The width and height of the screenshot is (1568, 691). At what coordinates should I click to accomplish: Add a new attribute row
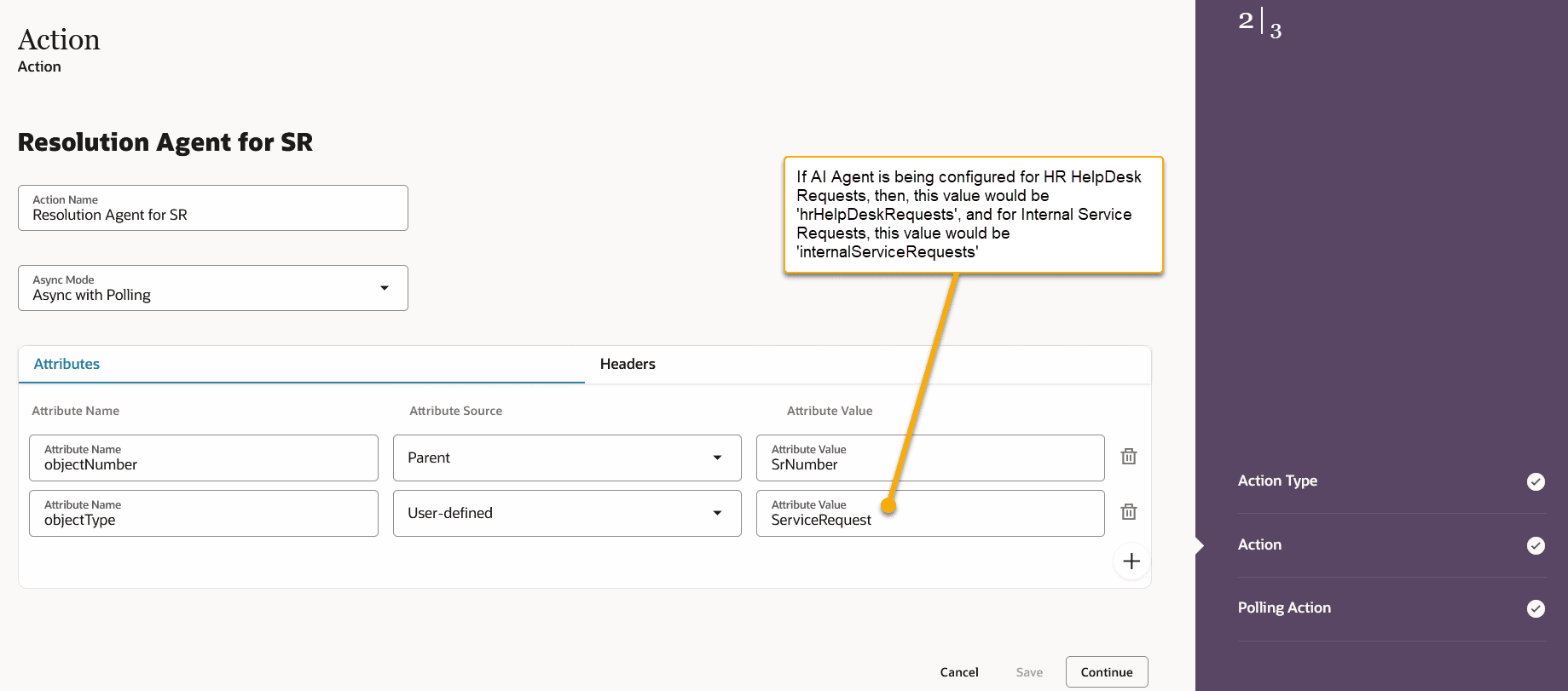[x=1131, y=561]
